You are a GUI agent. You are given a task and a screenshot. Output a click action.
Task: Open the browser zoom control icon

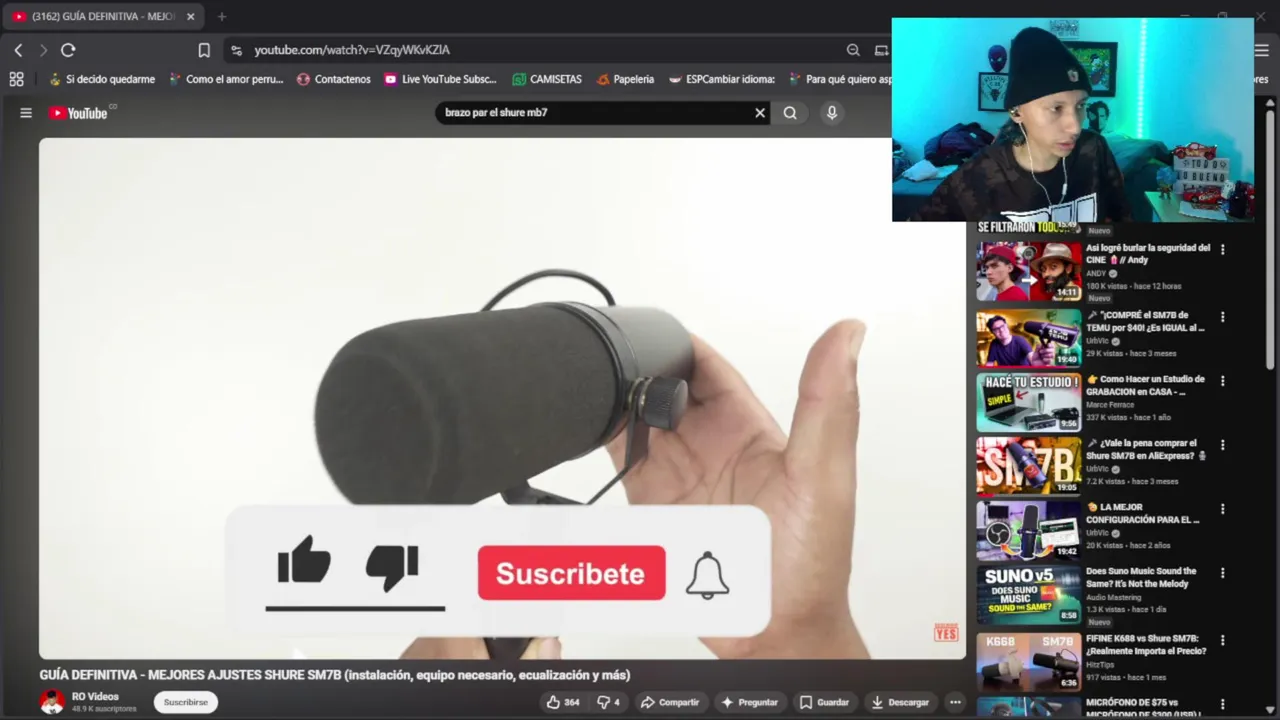pos(853,50)
